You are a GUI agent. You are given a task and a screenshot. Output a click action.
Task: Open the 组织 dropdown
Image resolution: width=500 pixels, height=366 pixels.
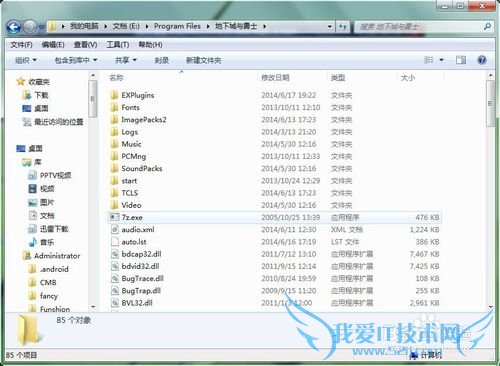point(26,60)
